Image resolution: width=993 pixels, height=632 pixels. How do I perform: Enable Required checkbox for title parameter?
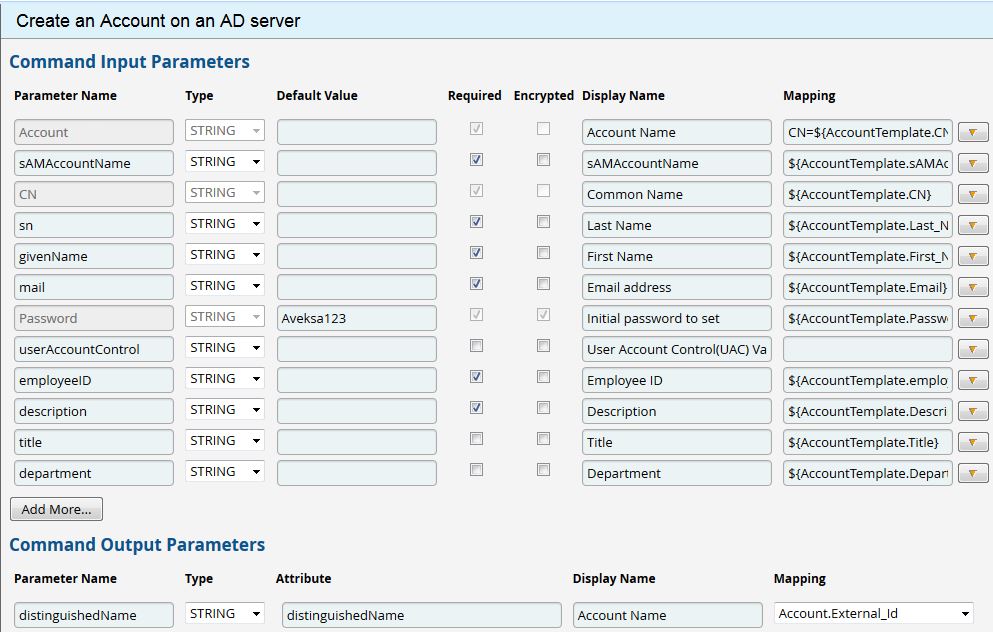[476, 439]
